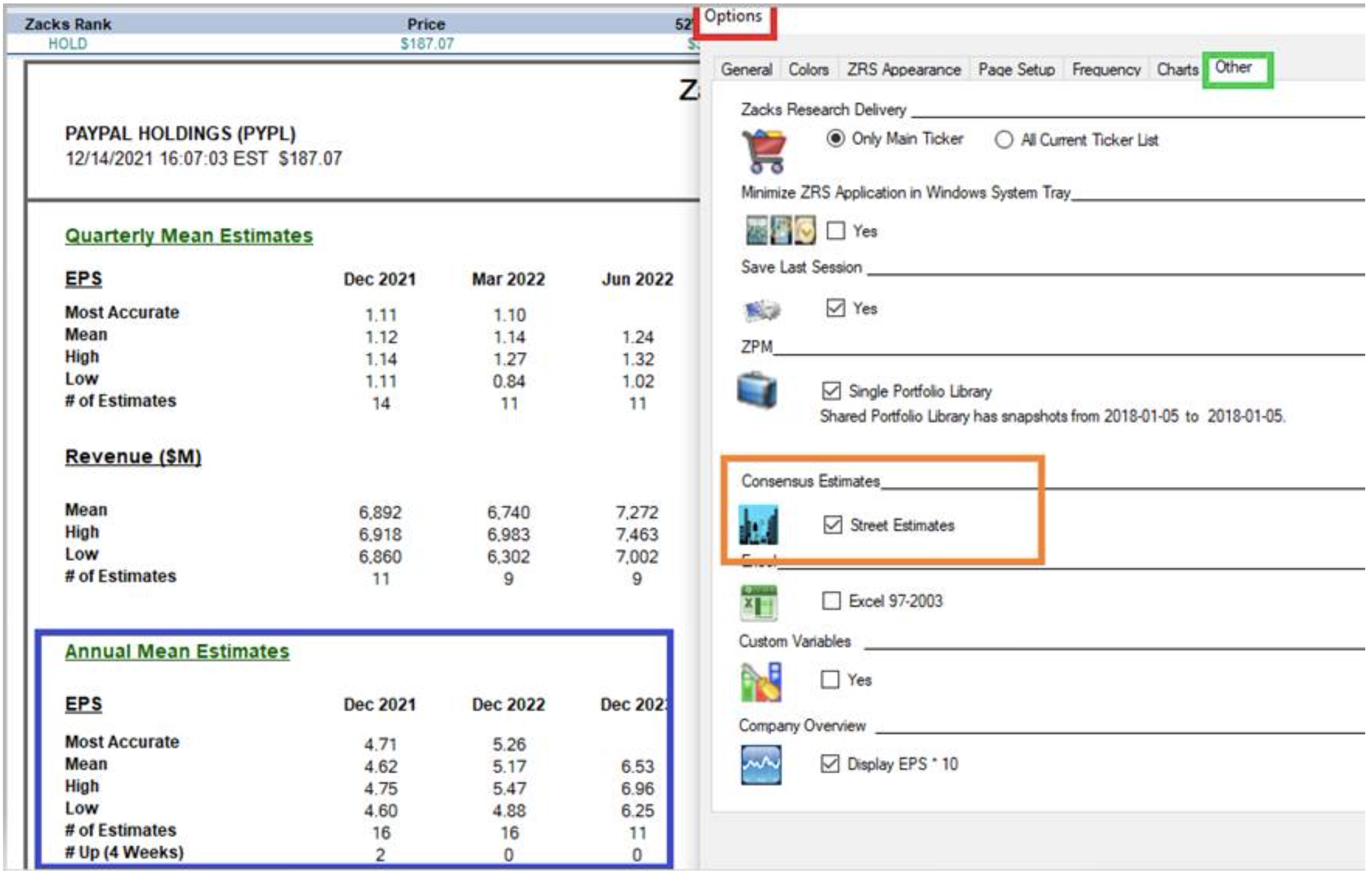1372x876 pixels.
Task: Click Mar 2022 column header
Action: tap(508, 279)
